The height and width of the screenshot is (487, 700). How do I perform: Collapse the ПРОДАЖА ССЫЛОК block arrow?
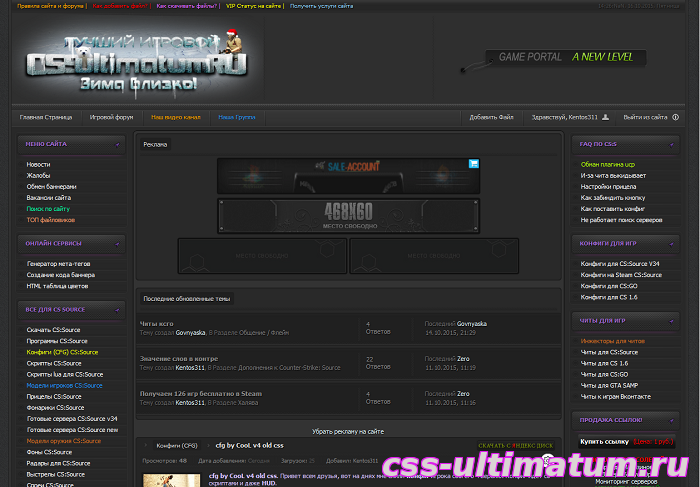(671, 420)
